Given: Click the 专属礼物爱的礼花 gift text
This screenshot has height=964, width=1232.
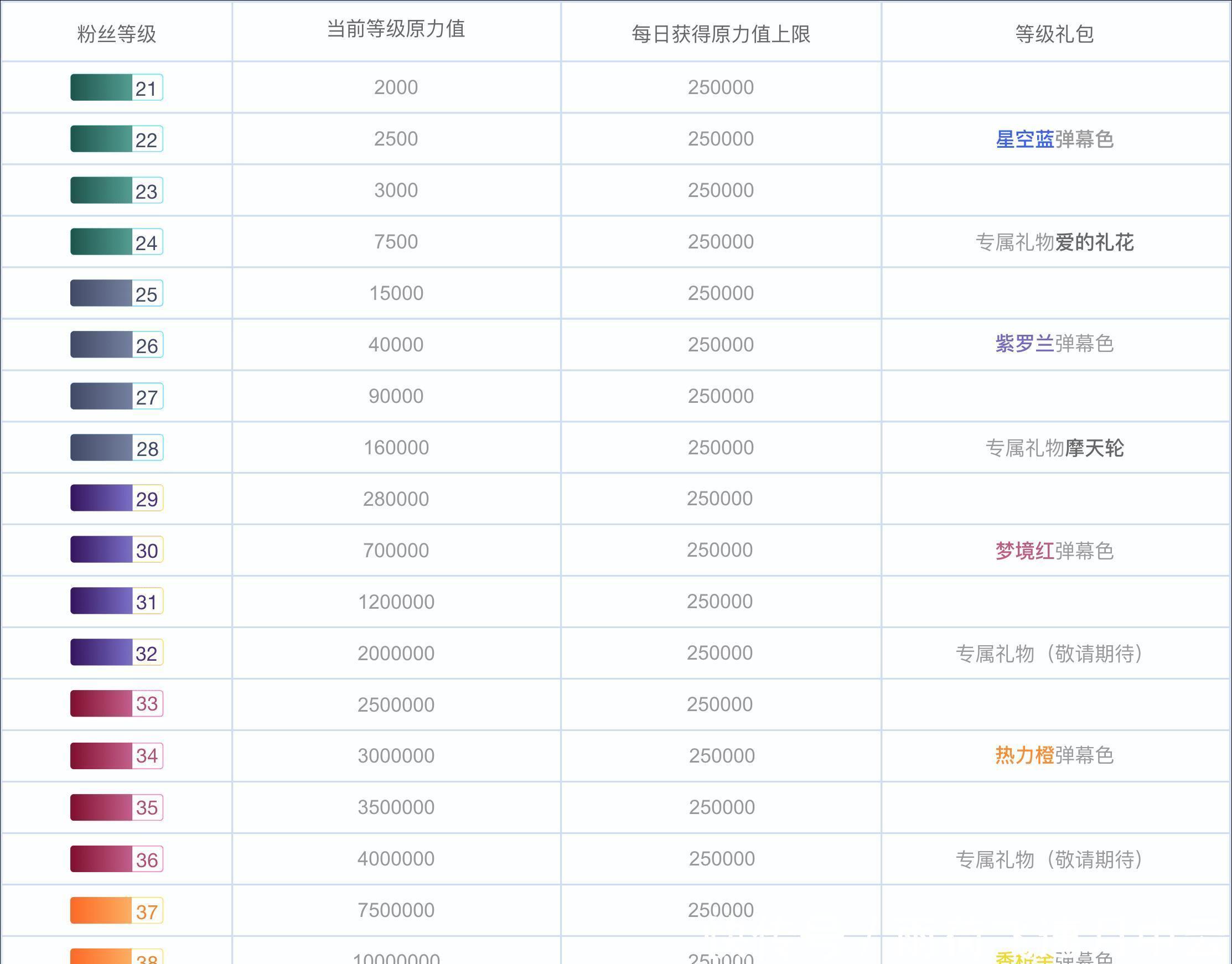Looking at the screenshot, I should [x=1055, y=242].
